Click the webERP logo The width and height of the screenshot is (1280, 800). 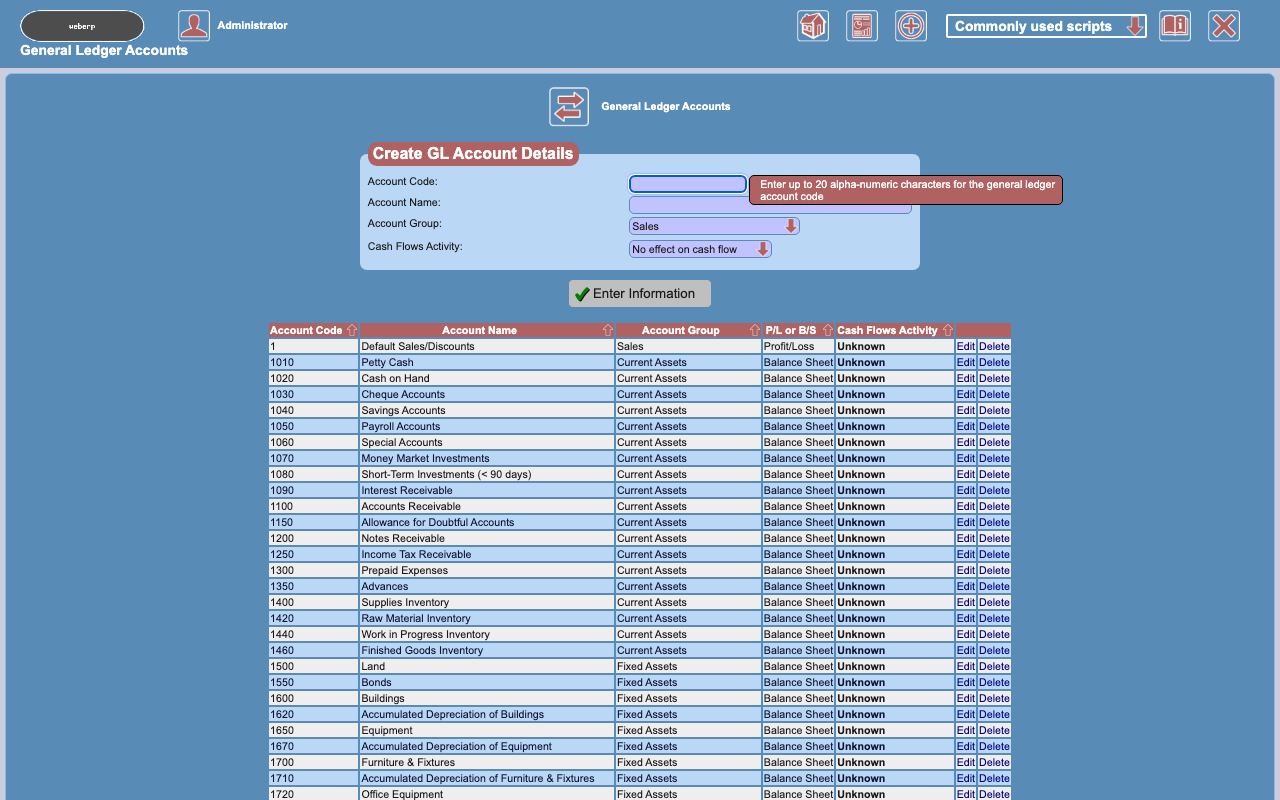82,26
